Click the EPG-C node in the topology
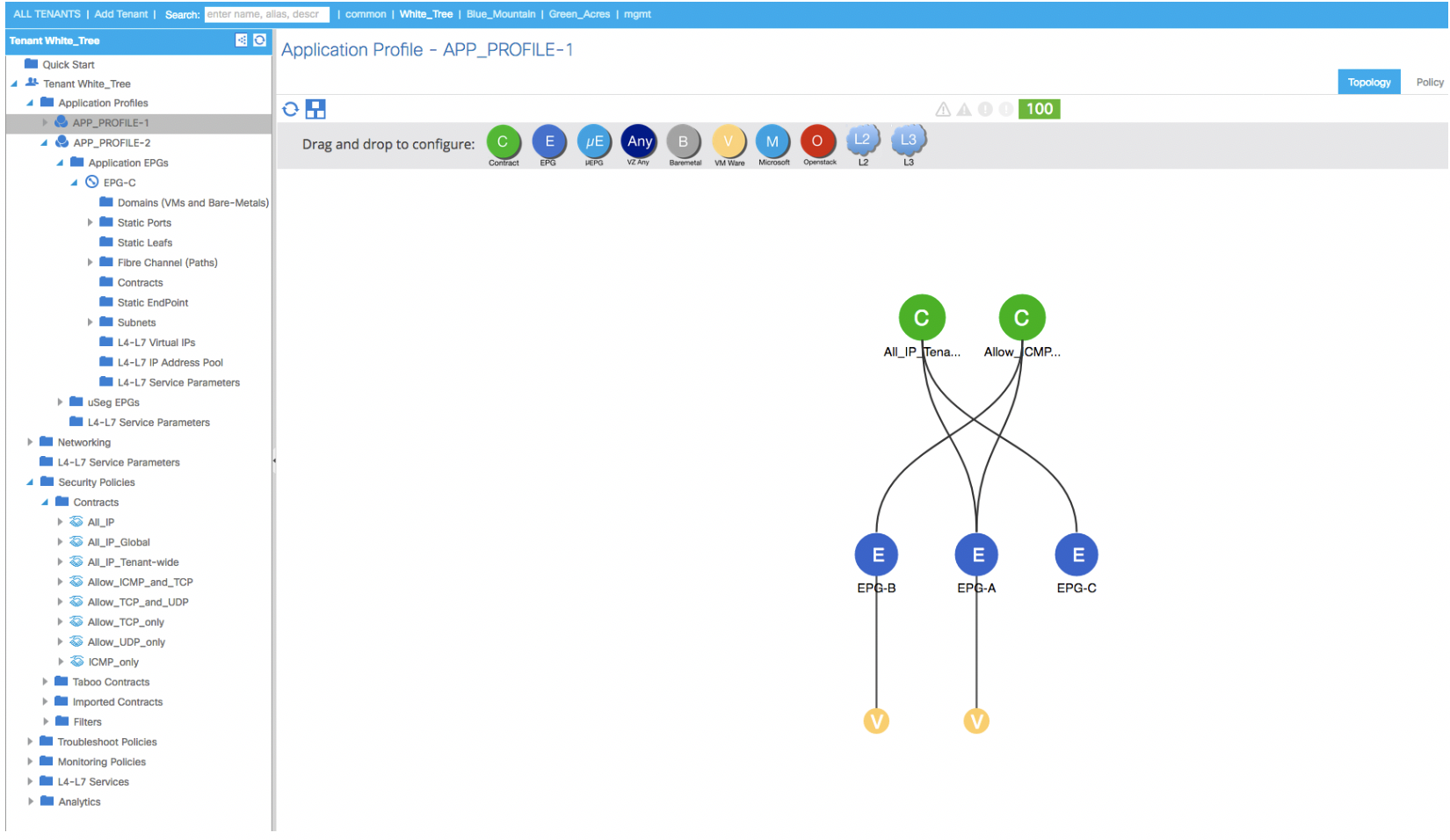The height and width of the screenshot is (840, 1450). pos(1077,555)
